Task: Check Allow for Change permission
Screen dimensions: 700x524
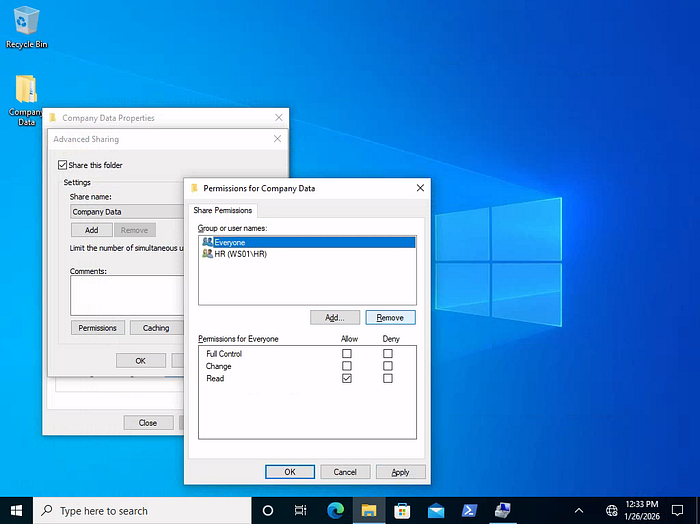Action: click(x=347, y=366)
